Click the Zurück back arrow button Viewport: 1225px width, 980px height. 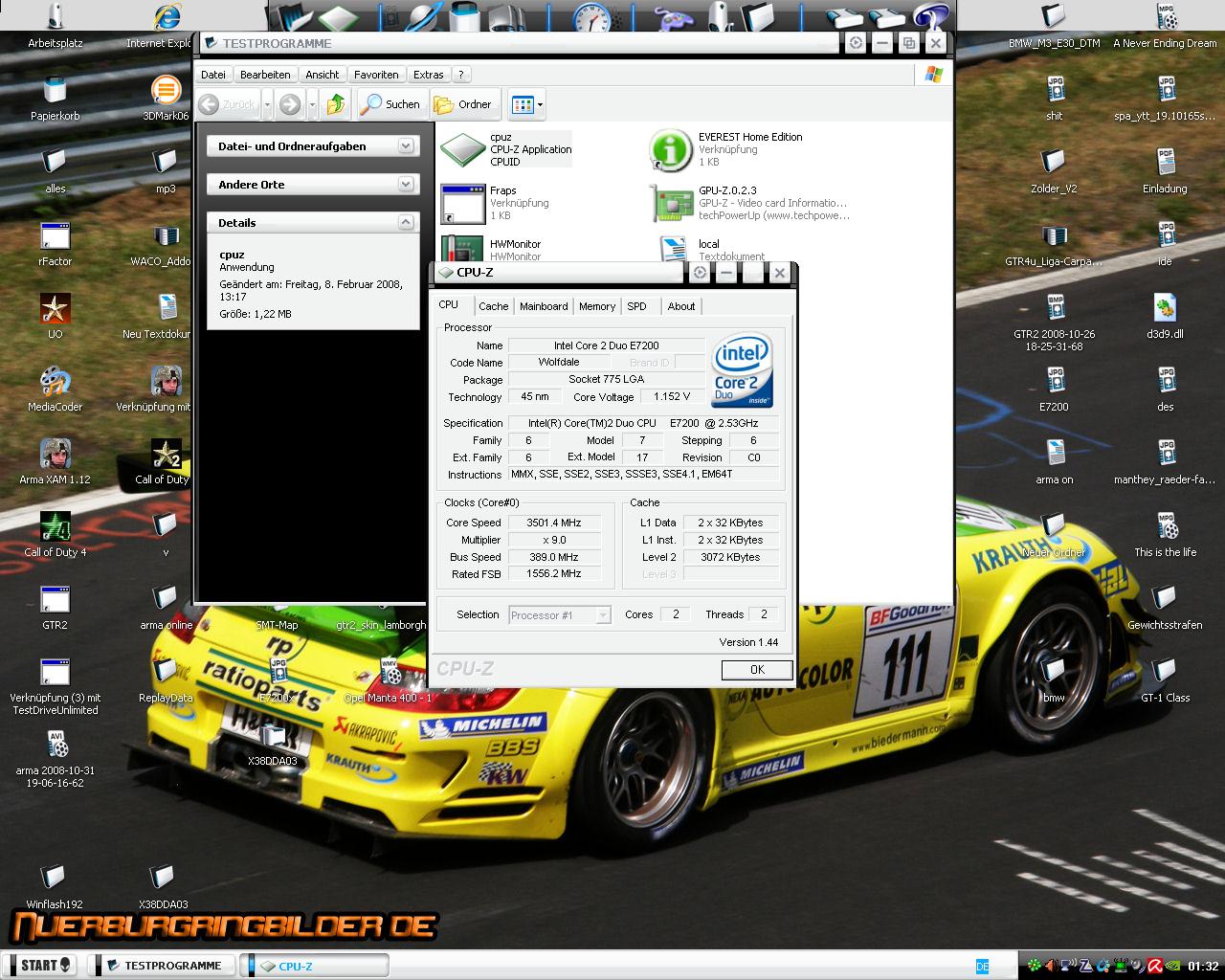pos(227,104)
